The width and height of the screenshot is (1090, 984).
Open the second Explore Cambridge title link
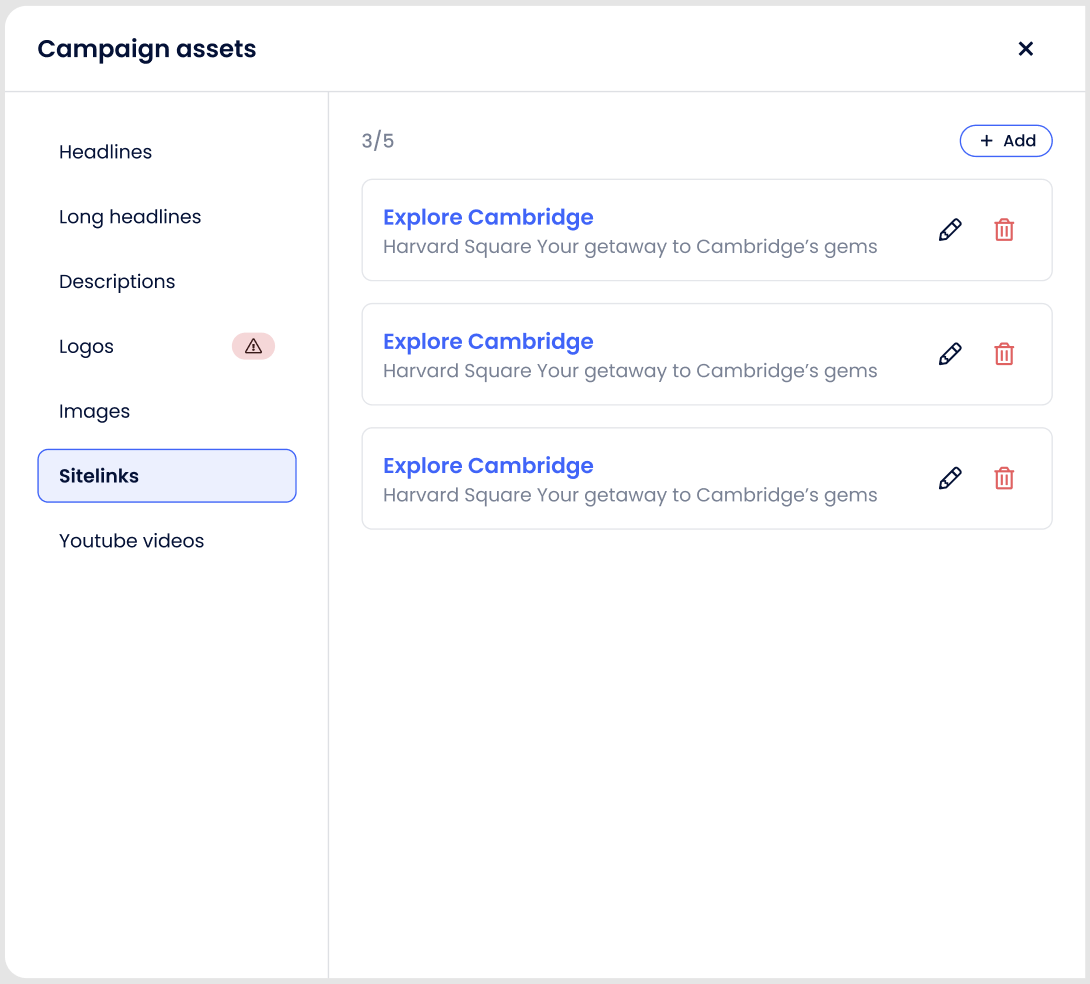tap(488, 341)
